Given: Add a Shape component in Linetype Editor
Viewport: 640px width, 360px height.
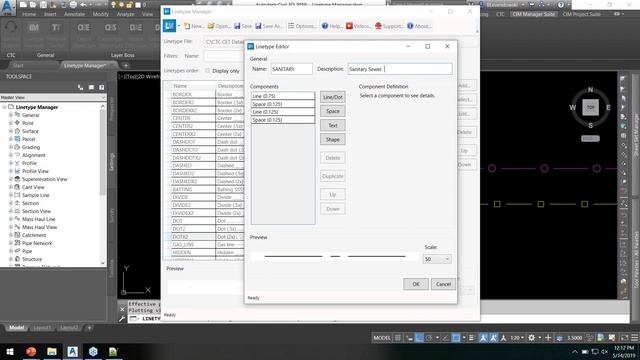Looking at the screenshot, I should click(333, 140).
